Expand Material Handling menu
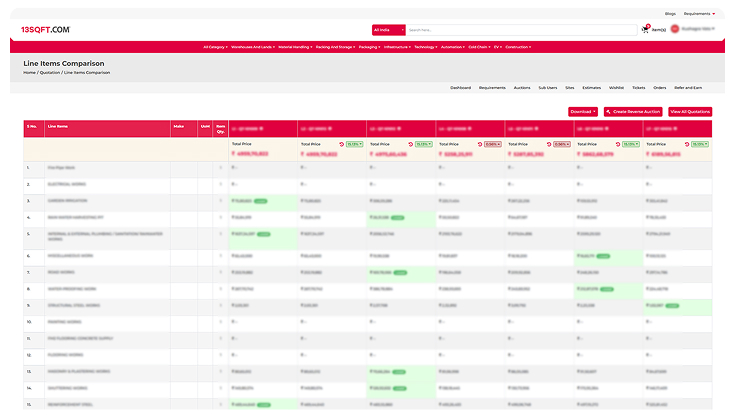This screenshot has width=740, height=415. [x=295, y=47]
